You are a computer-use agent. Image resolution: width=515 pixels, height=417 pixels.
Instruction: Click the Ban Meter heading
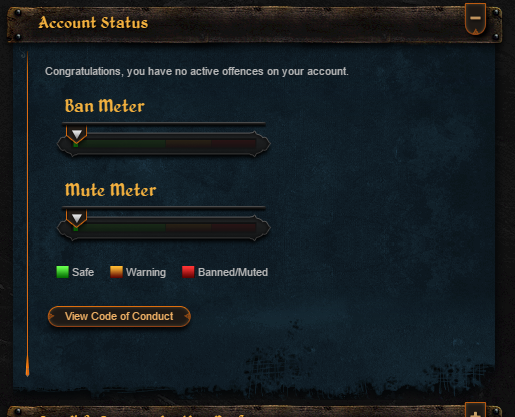(104, 106)
